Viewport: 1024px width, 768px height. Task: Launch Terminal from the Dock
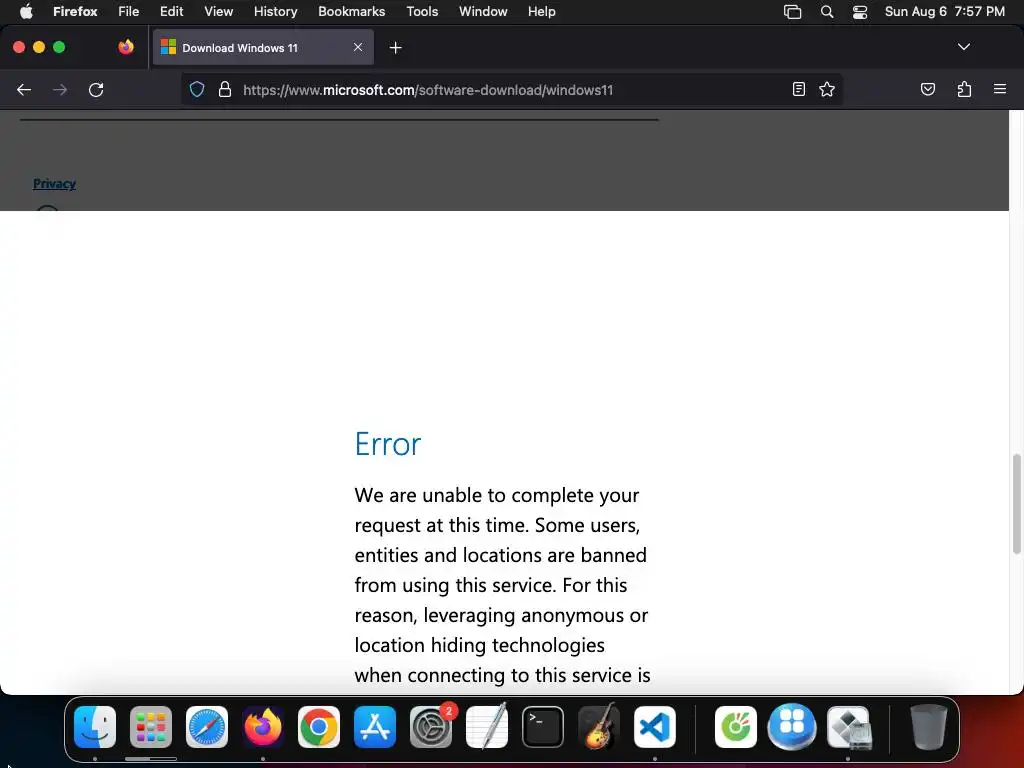(x=543, y=727)
